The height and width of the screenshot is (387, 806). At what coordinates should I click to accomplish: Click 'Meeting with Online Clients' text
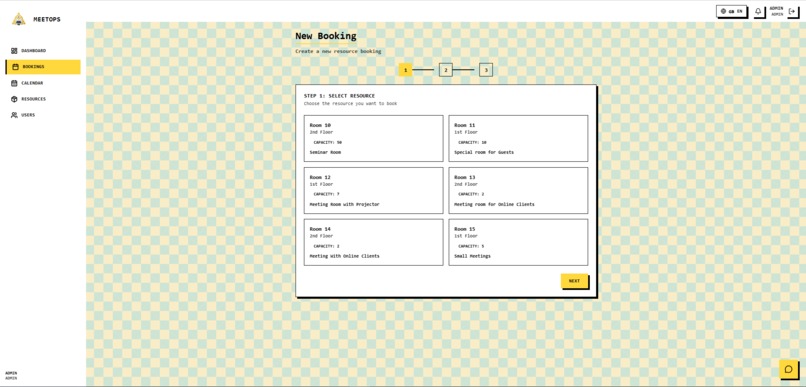344,256
